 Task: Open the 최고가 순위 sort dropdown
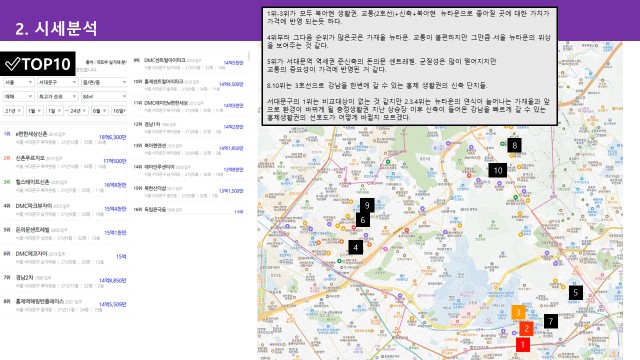tap(57, 97)
